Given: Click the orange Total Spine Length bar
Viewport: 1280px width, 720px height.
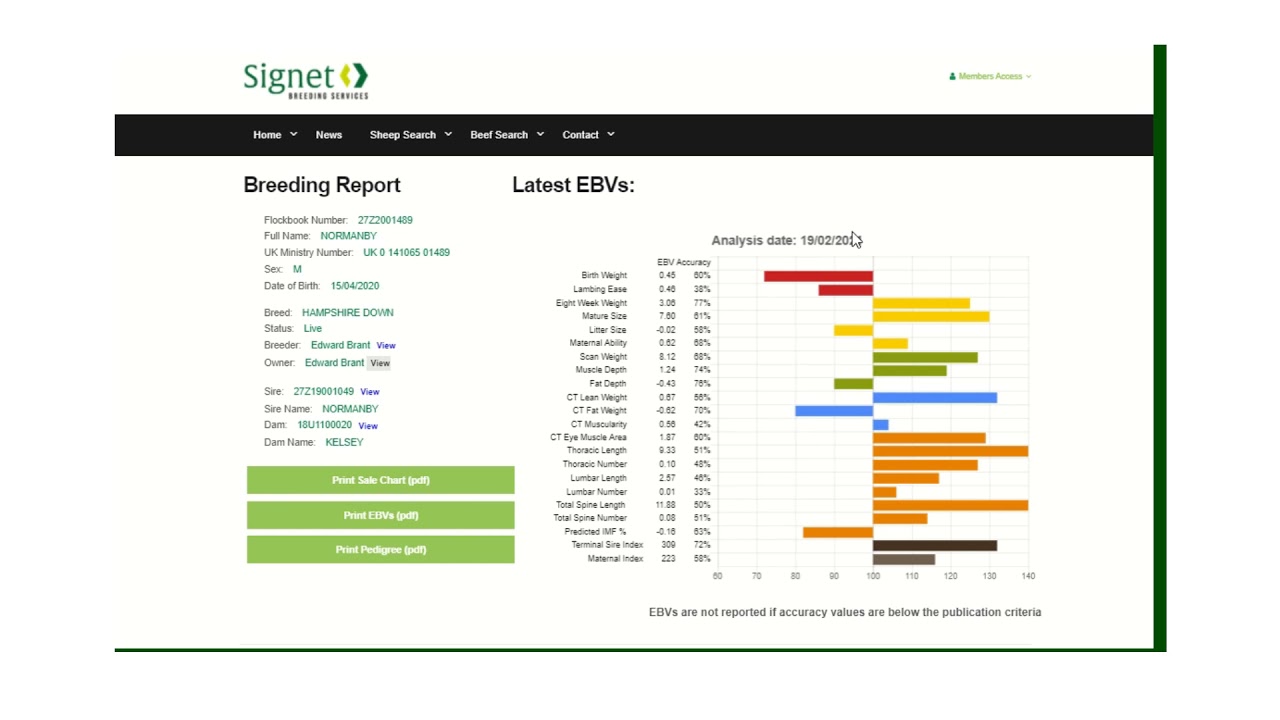Looking at the screenshot, I should (x=950, y=505).
